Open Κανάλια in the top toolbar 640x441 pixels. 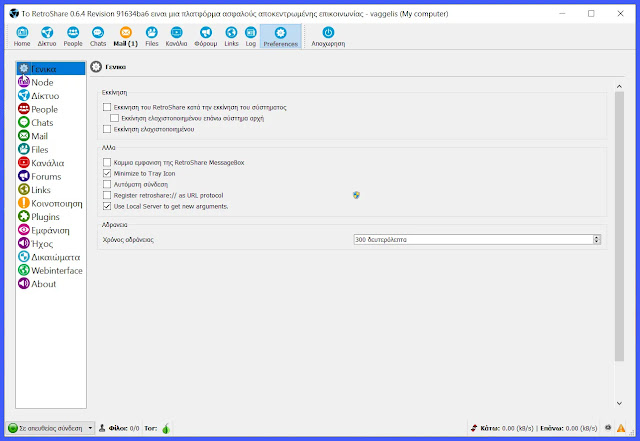[x=176, y=36]
